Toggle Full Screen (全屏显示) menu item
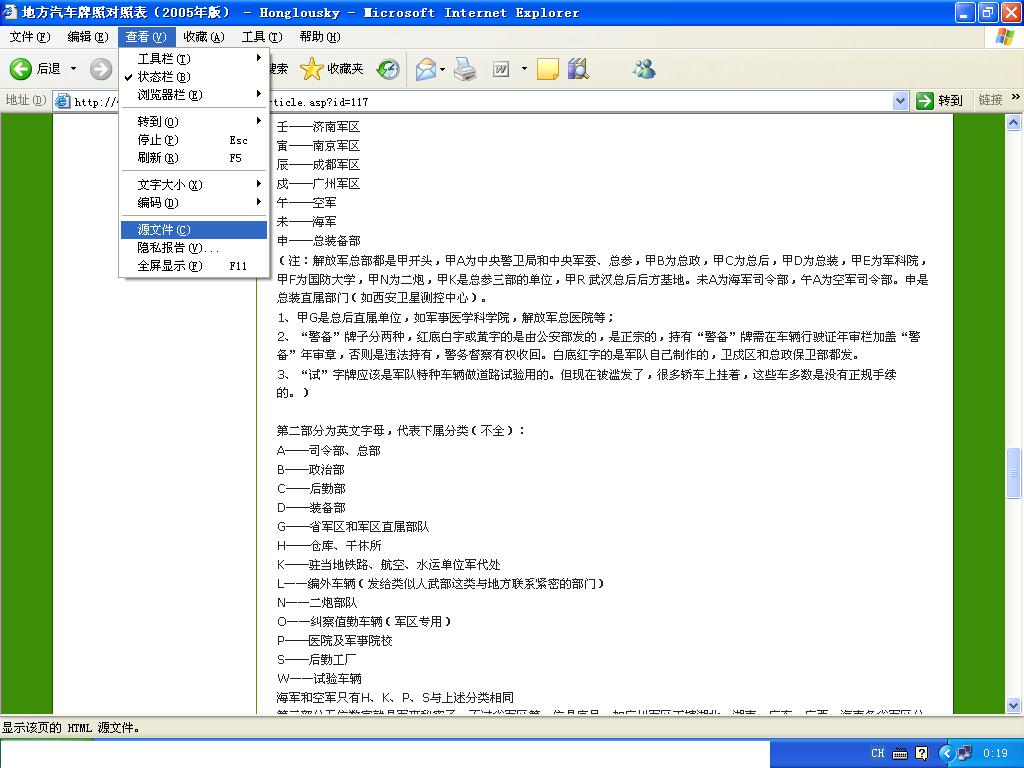The image size is (1024, 768). point(170,266)
